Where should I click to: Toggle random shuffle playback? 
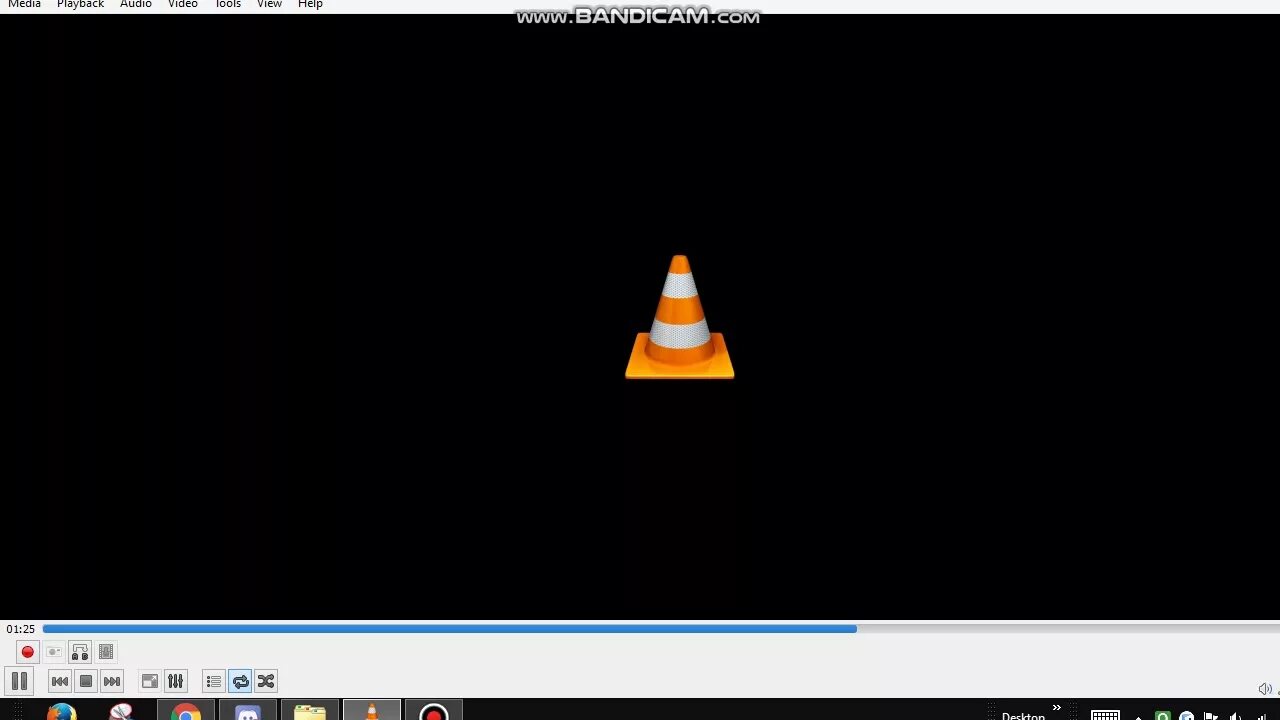point(266,682)
